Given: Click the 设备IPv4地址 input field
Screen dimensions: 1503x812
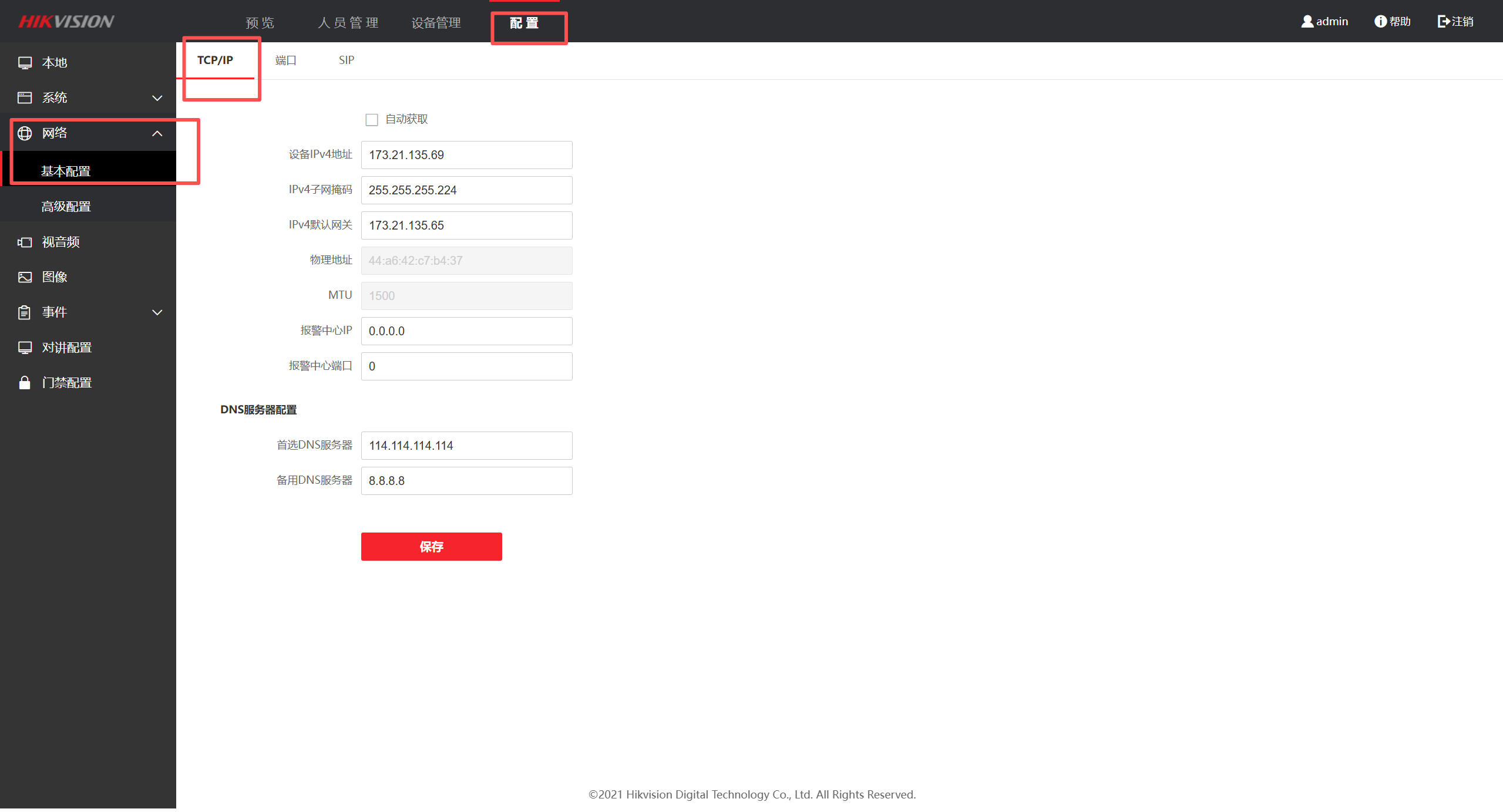Looking at the screenshot, I should [466, 155].
